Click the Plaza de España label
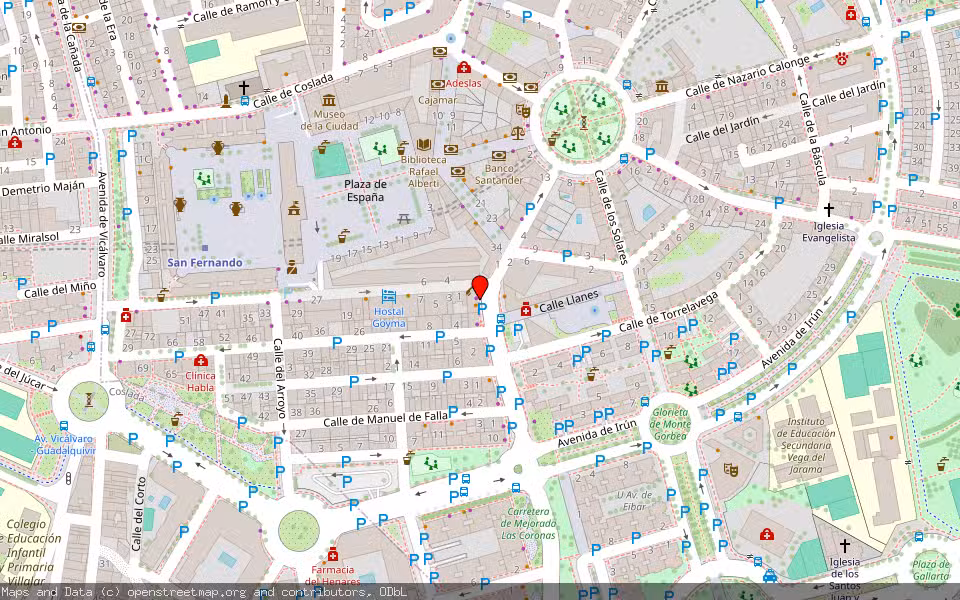This screenshot has width=960, height=600. pos(365,190)
